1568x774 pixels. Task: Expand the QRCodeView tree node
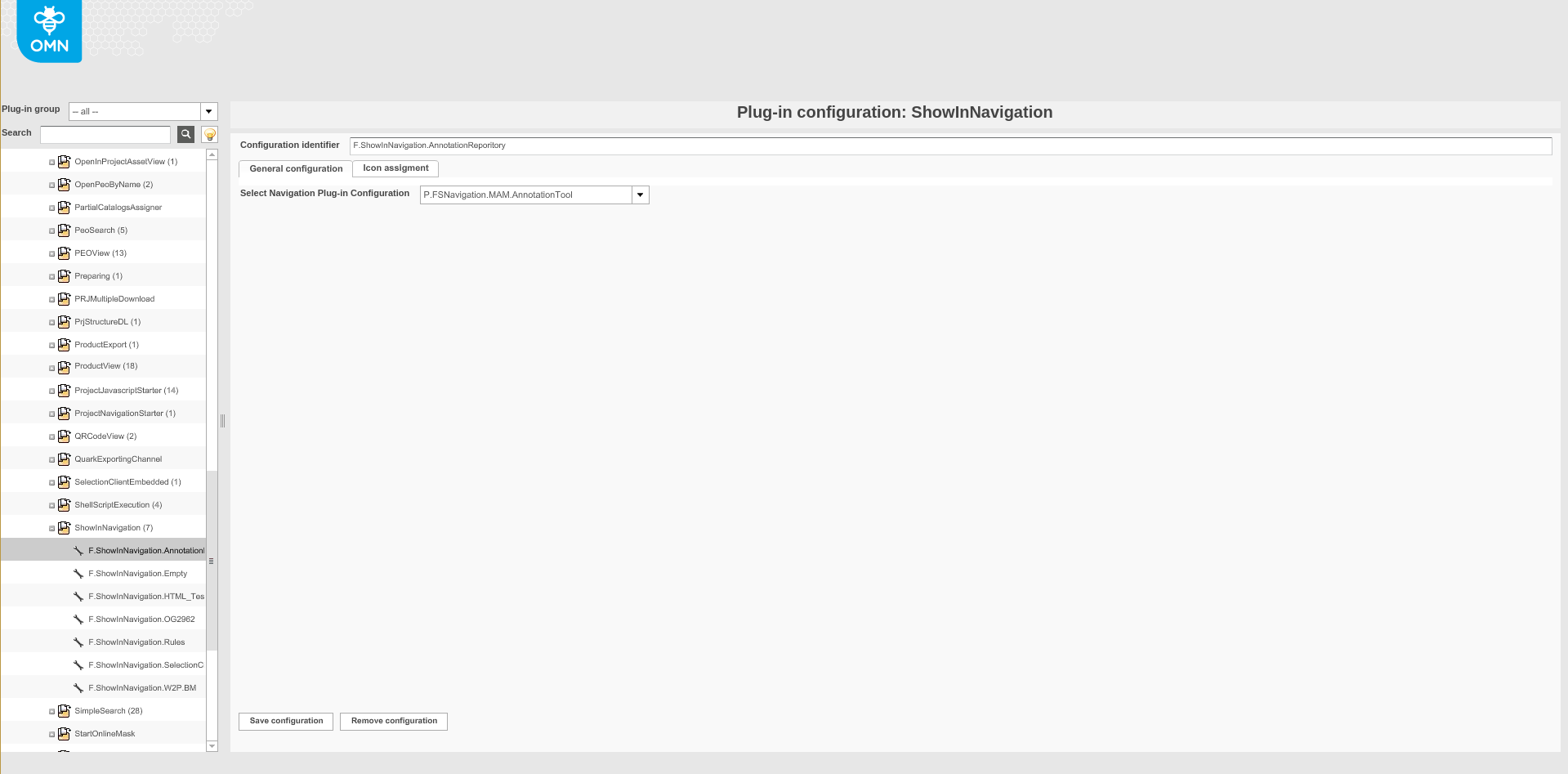coord(51,437)
